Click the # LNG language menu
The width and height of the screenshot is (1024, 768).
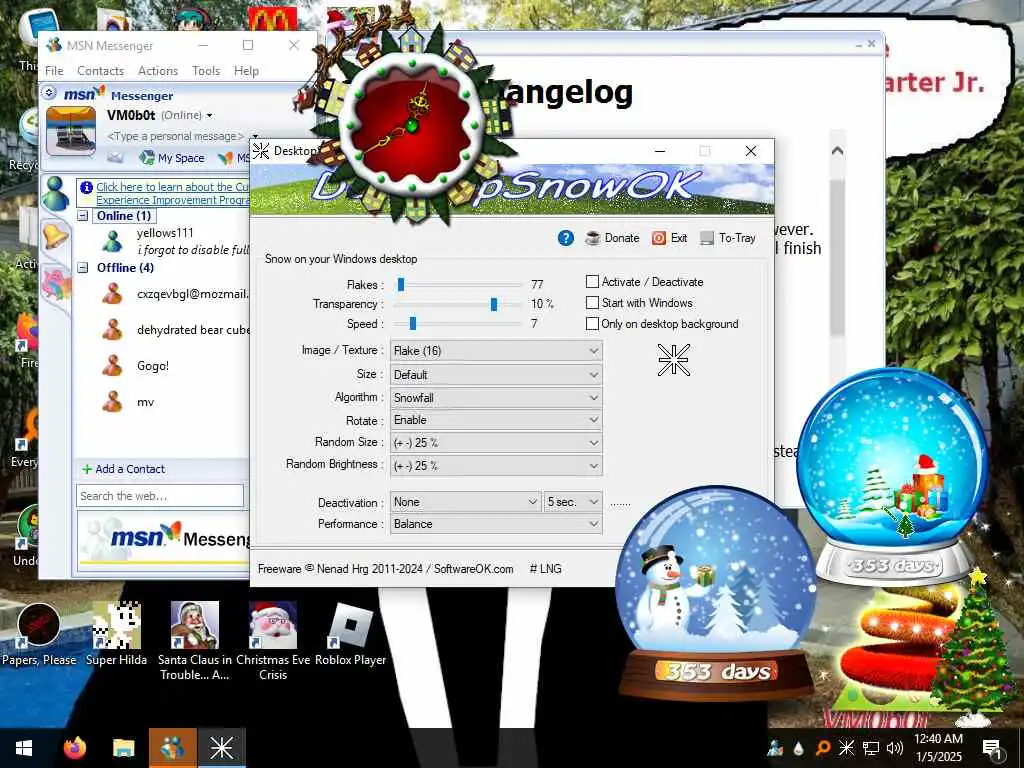coord(545,569)
